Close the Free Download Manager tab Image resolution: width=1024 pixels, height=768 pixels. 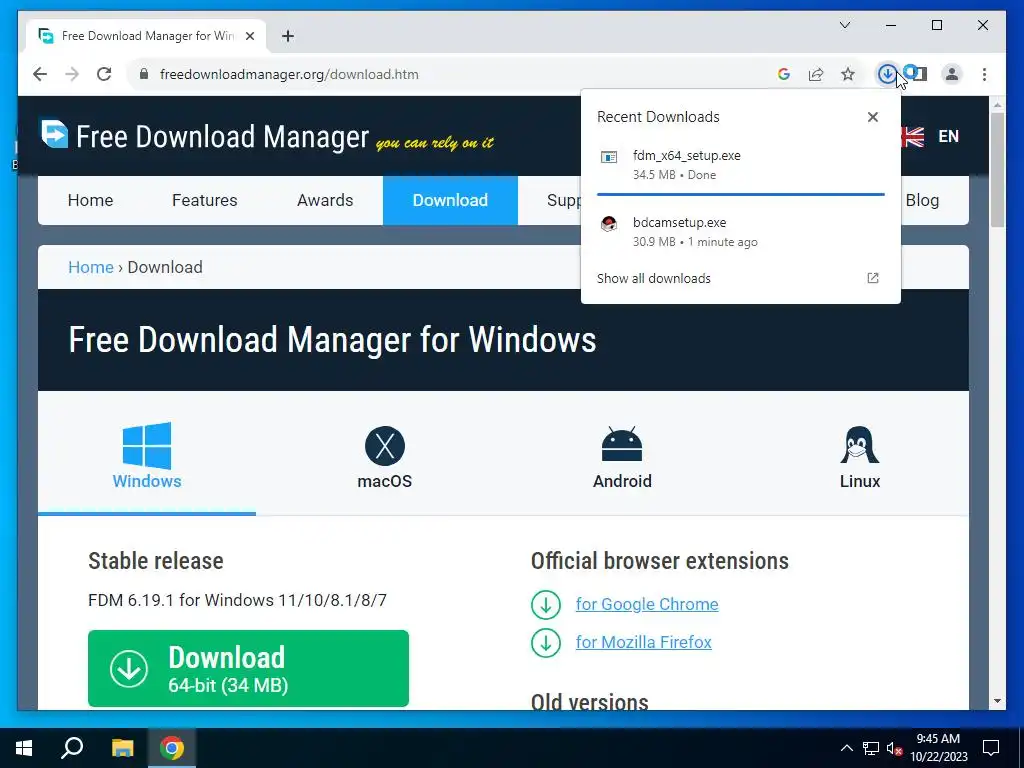(x=249, y=36)
